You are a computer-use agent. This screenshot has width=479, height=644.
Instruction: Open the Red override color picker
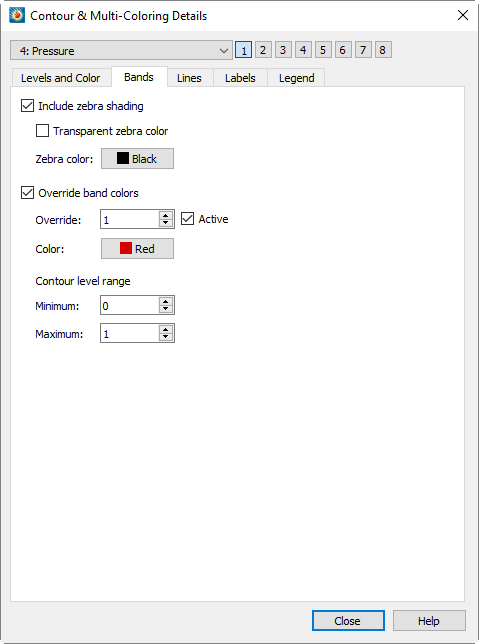[x=137, y=248]
